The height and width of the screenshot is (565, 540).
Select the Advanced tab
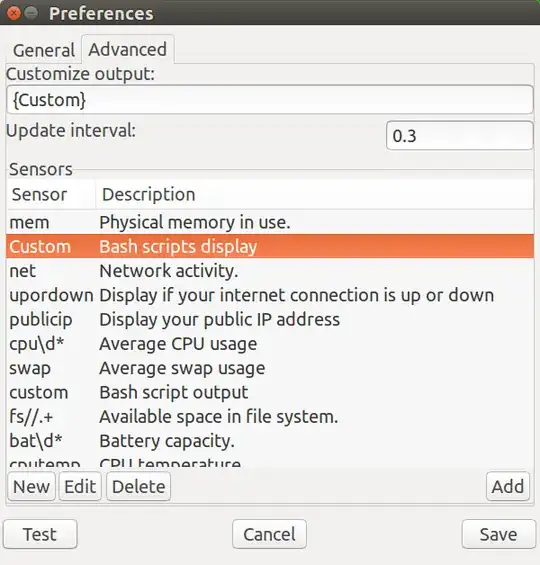click(x=128, y=49)
